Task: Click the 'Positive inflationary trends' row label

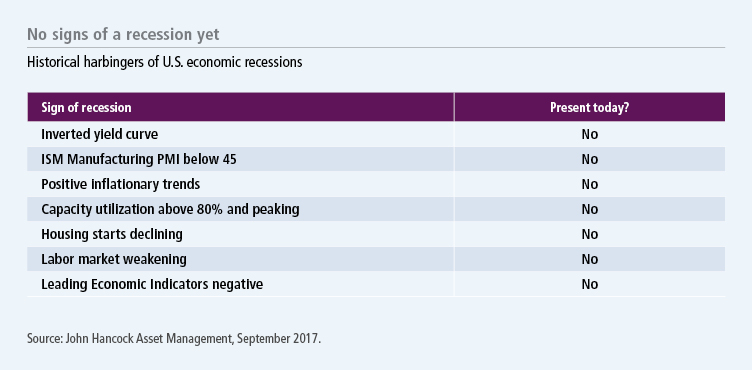Action: click(x=120, y=184)
